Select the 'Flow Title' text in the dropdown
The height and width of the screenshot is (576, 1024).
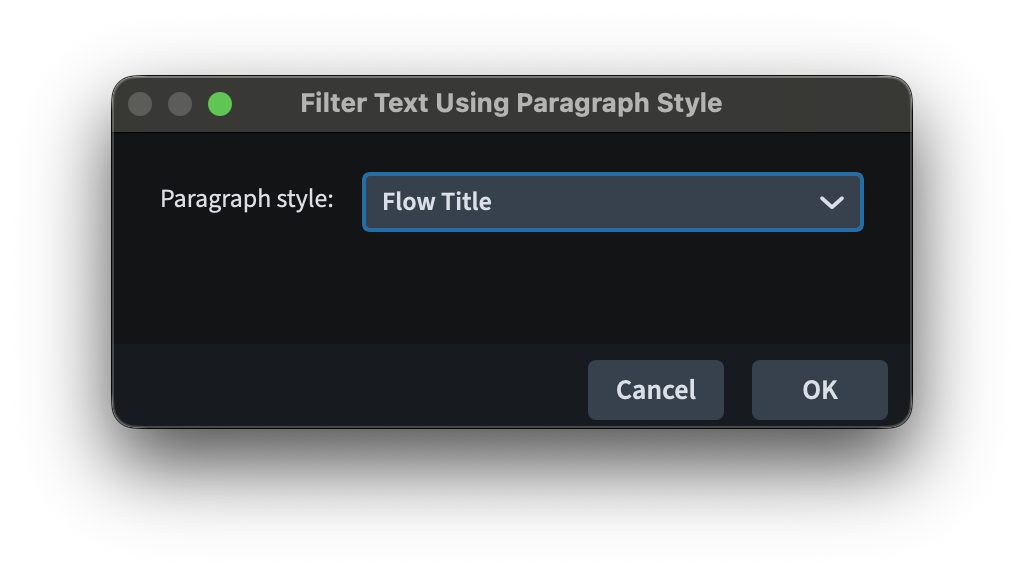[x=437, y=202]
